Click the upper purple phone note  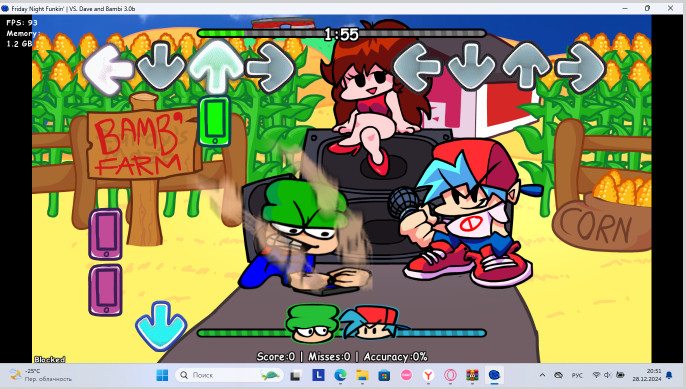click(x=105, y=234)
